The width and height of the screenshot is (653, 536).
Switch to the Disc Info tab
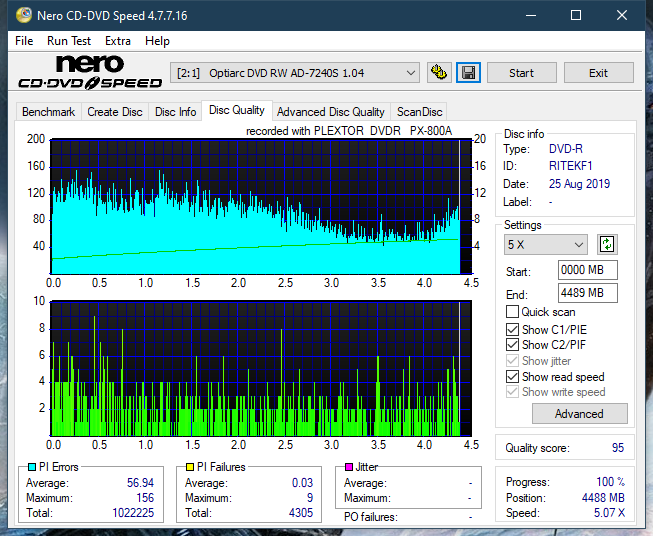pyautogui.click(x=175, y=112)
